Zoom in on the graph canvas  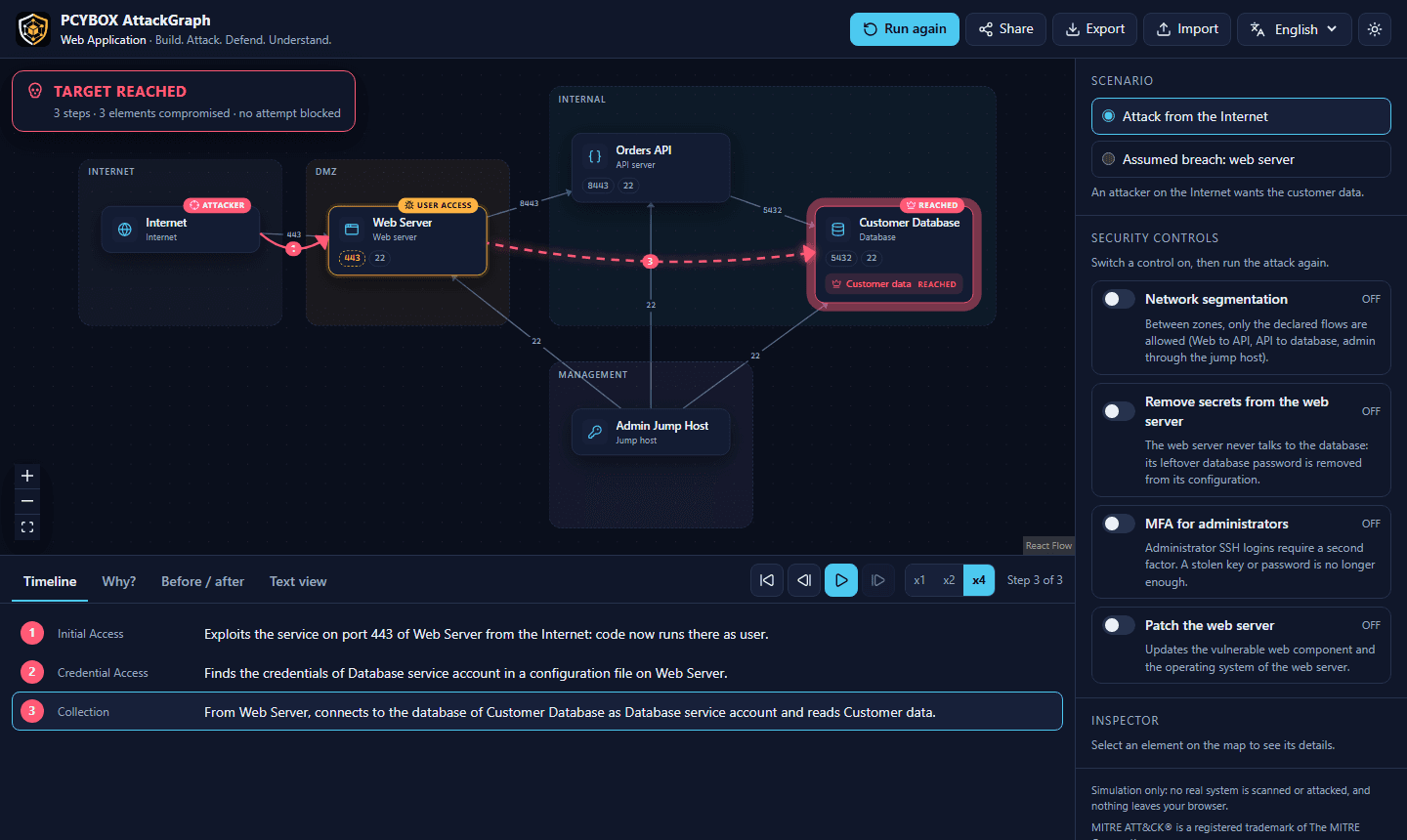[x=27, y=476]
